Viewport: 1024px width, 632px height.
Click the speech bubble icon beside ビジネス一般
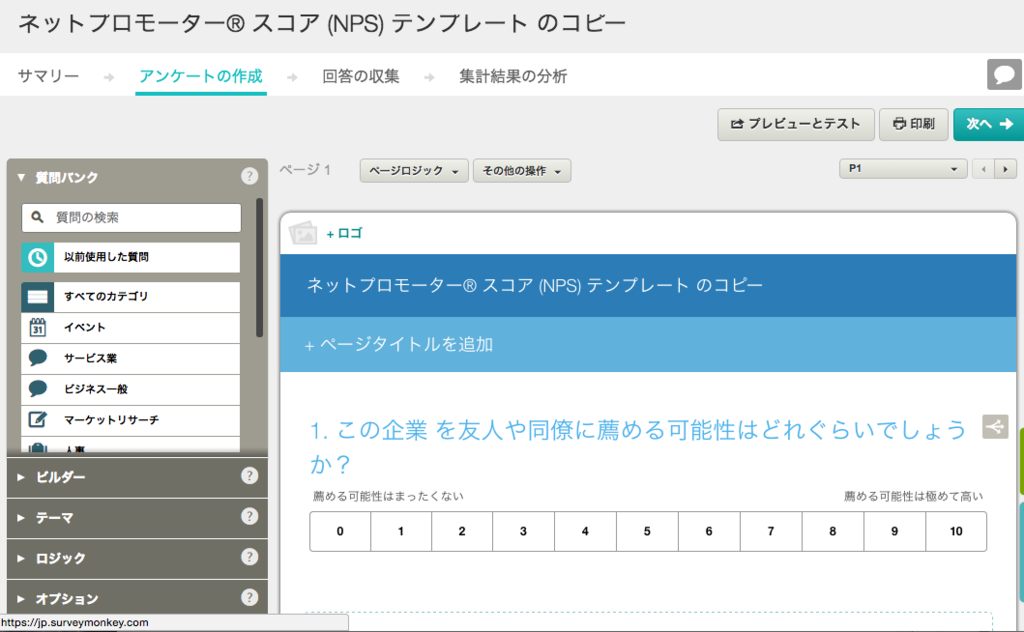[x=38, y=388]
